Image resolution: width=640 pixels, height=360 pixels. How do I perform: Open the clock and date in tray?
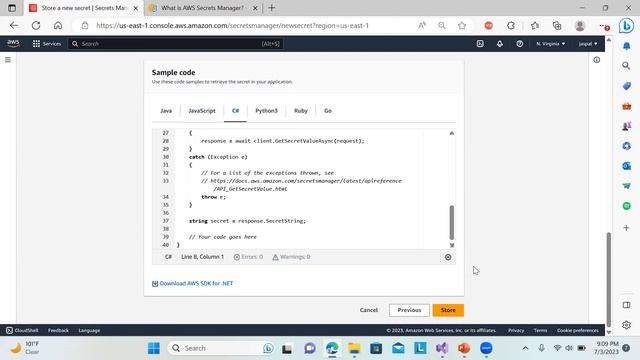click(607, 348)
